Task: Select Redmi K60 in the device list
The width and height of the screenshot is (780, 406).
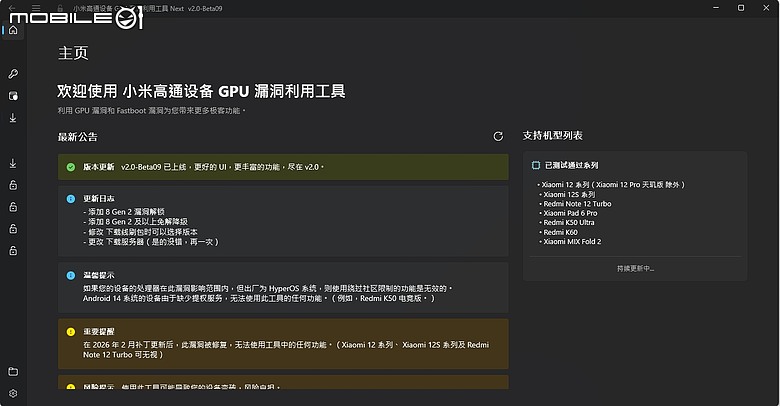Action: coord(559,232)
